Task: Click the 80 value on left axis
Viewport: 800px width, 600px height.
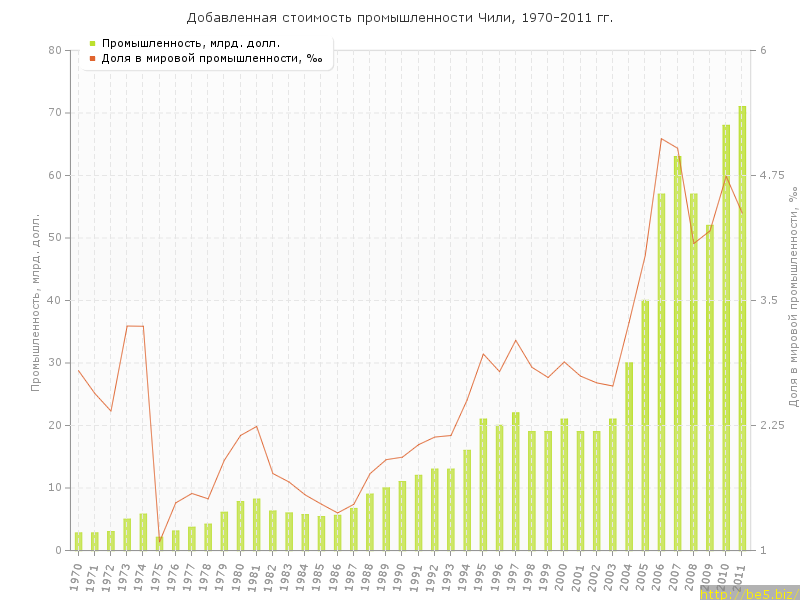Action: (54, 50)
